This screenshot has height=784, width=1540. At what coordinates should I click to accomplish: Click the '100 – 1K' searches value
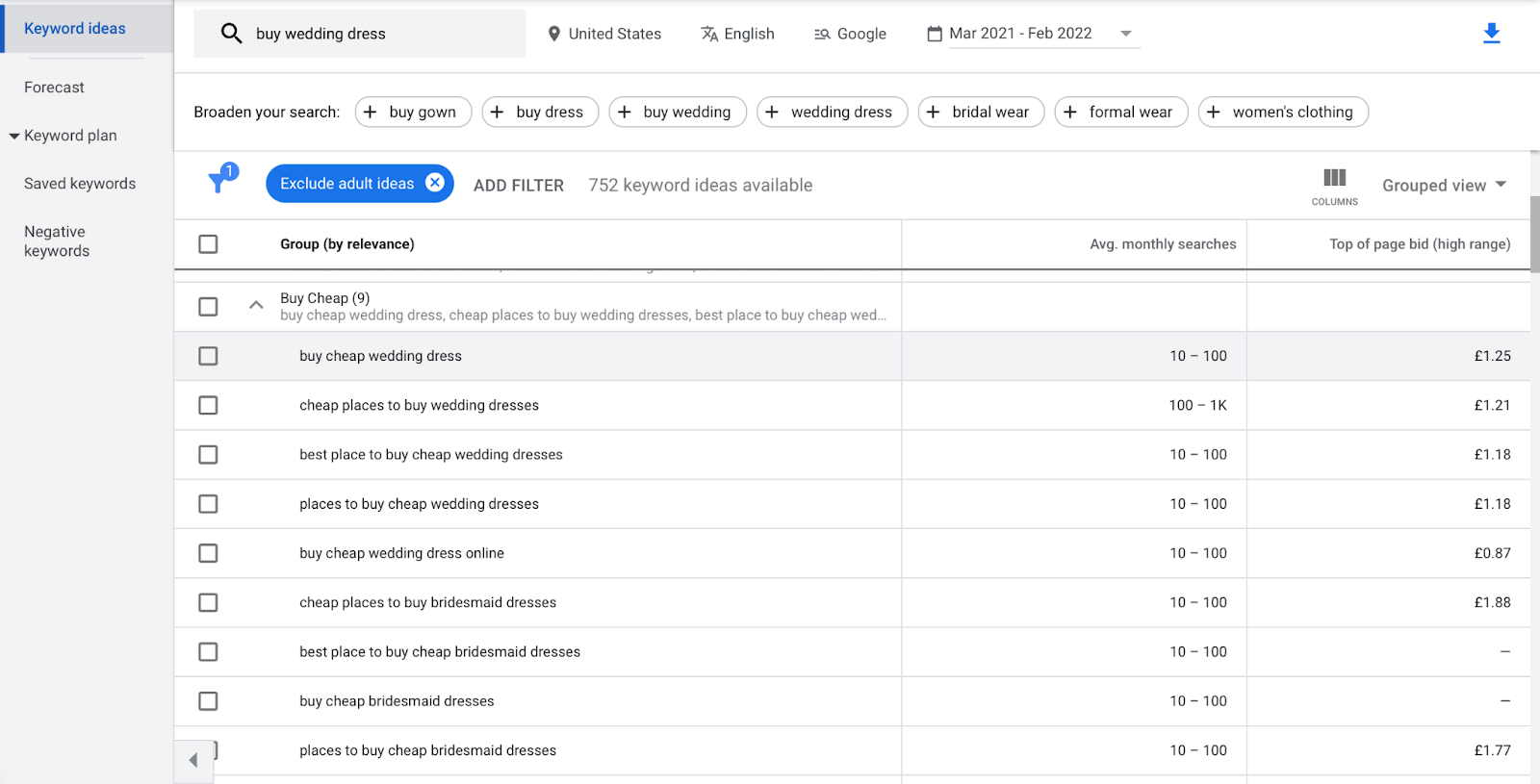point(1198,405)
